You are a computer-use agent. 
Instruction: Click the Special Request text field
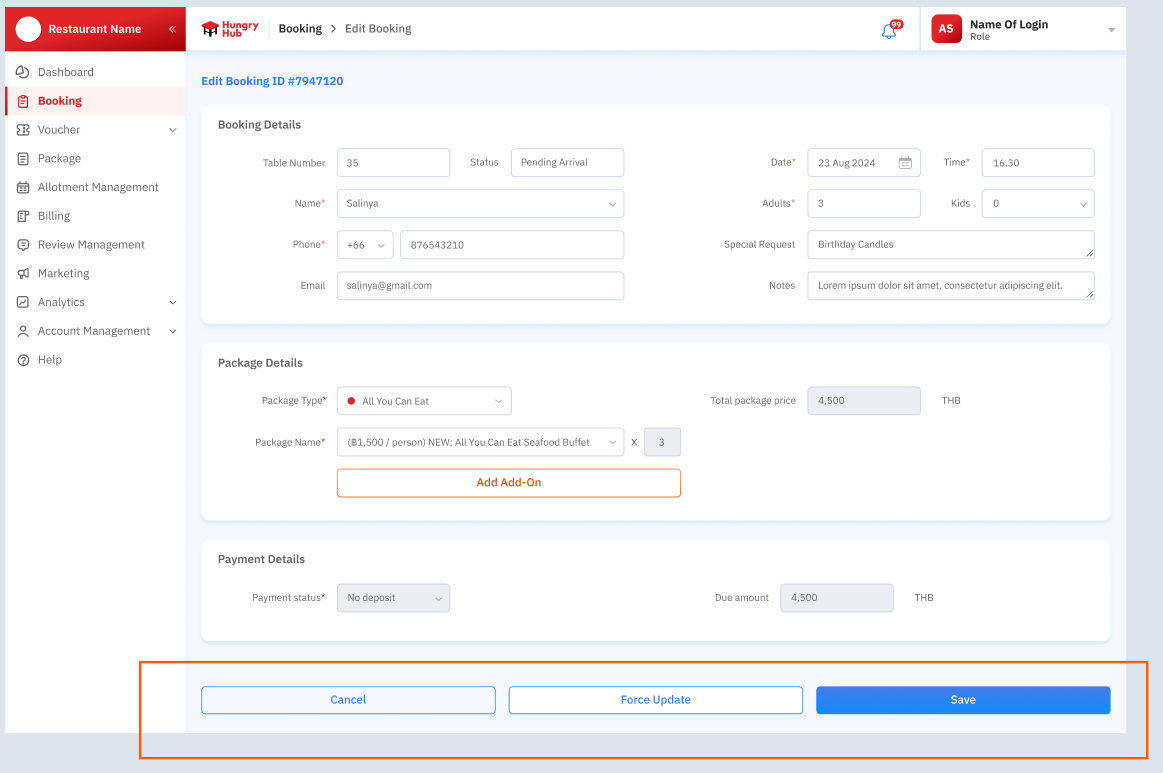click(x=950, y=245)
